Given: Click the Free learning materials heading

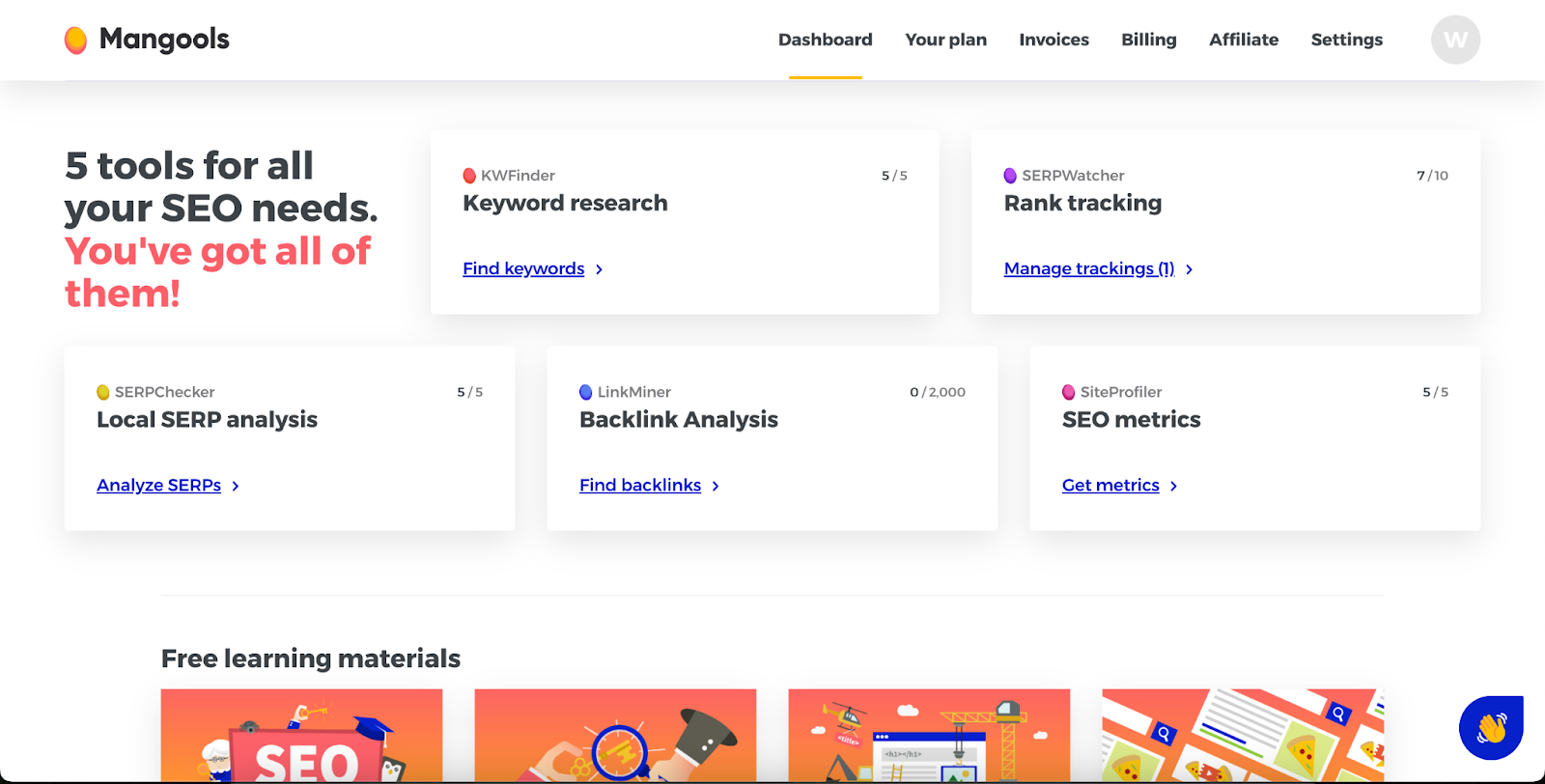Looking at the screenshot, I should click(311, 658).
